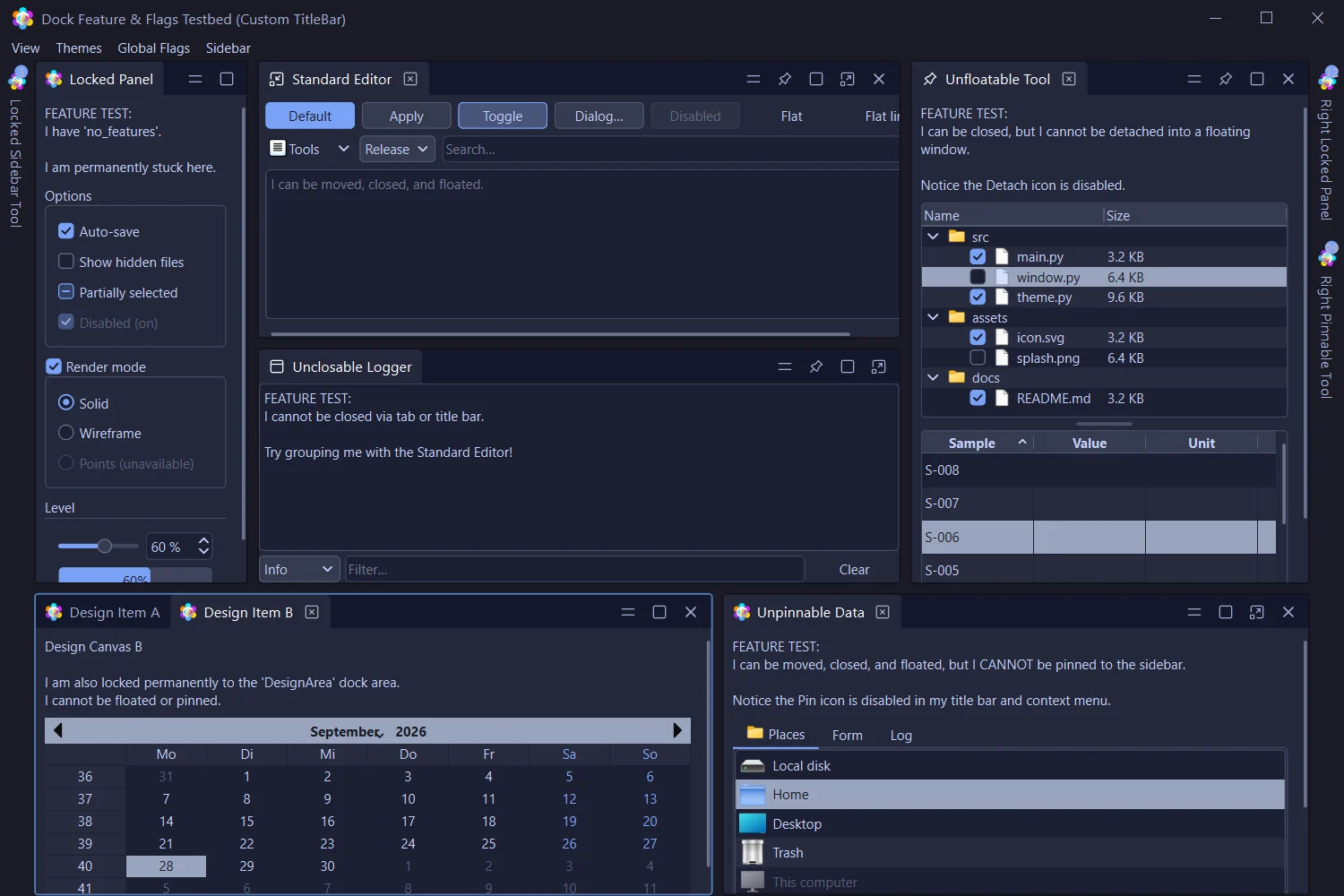Viewport: 1344px width, 896px height.
Task: Pin the Standard Editor to the sidebar
Action: pos(785,79)
